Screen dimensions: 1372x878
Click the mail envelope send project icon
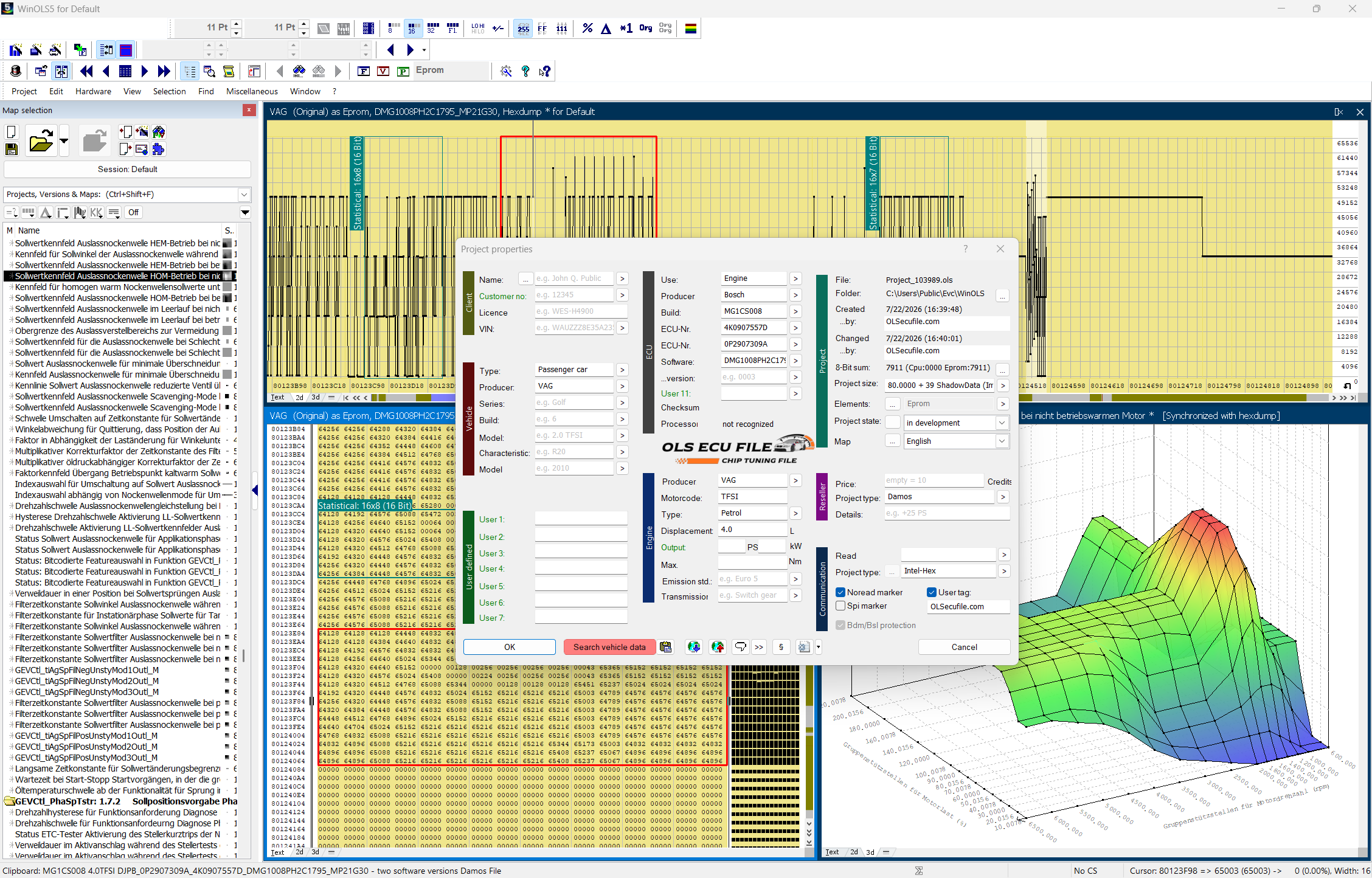(142, 149)
